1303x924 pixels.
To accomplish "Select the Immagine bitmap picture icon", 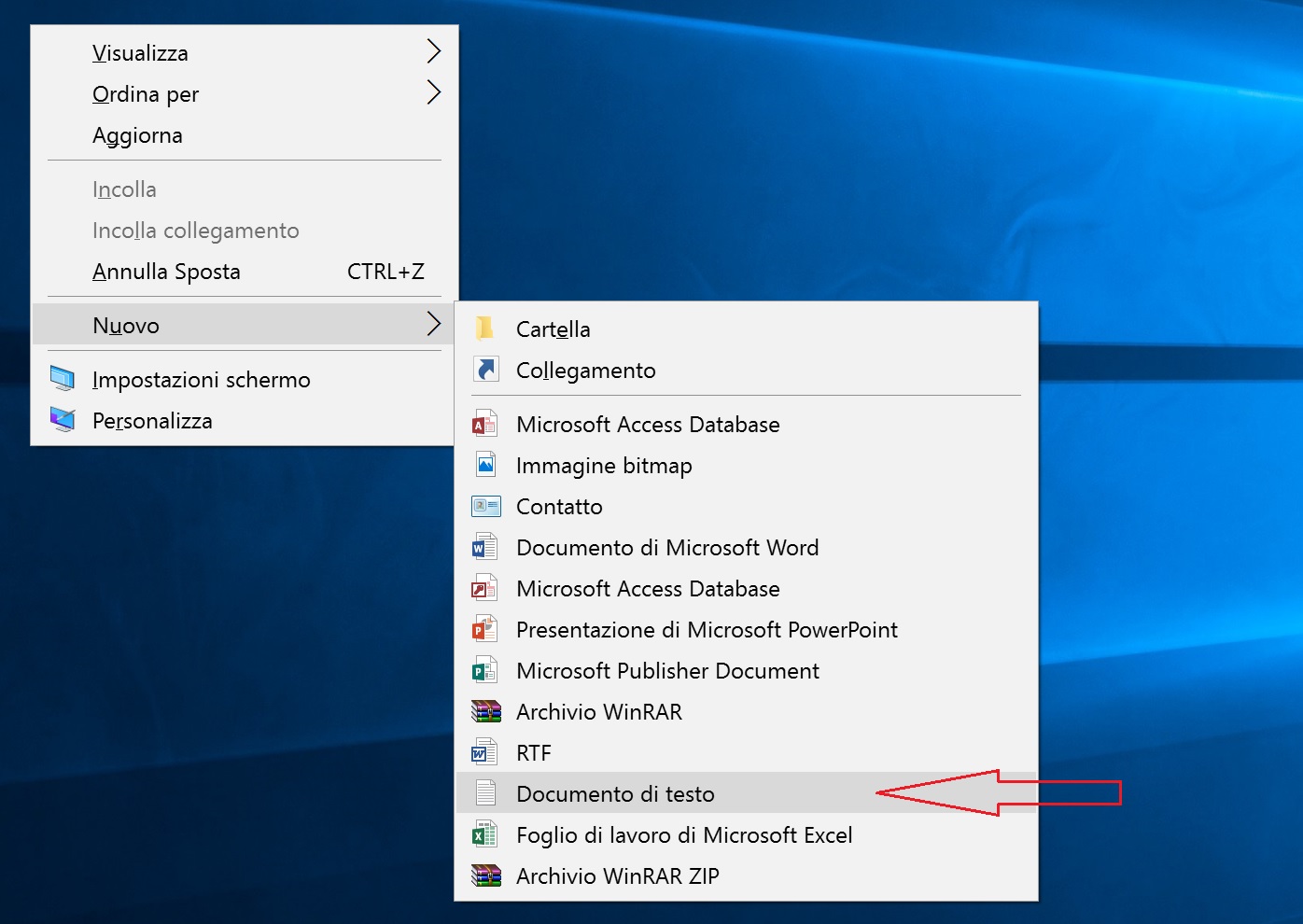I will point(485,465).
